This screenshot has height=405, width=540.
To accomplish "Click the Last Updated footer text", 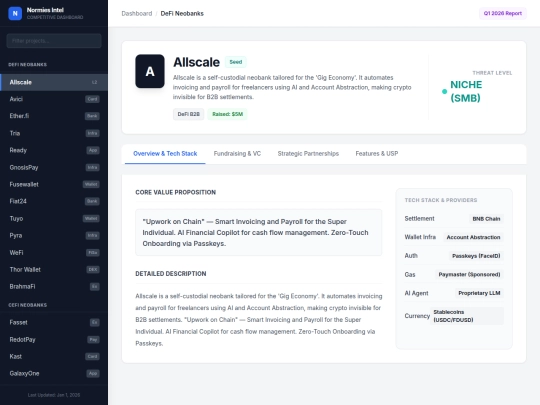I will (x=54, y=395).
